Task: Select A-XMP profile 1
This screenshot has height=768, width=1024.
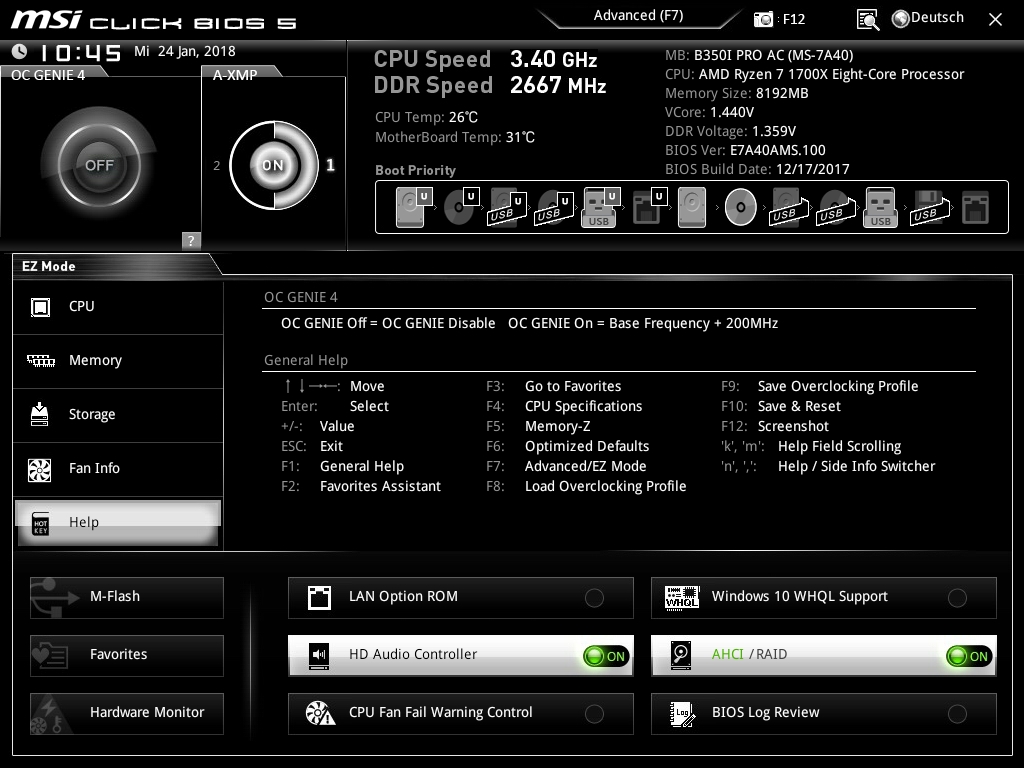Action: (x=330, y=165)
